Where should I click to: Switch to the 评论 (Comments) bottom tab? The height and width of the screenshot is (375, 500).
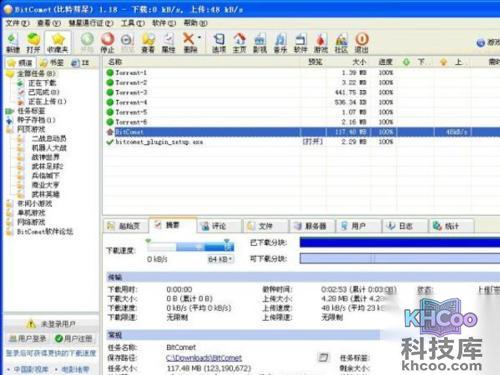click(x=219, y=226)
